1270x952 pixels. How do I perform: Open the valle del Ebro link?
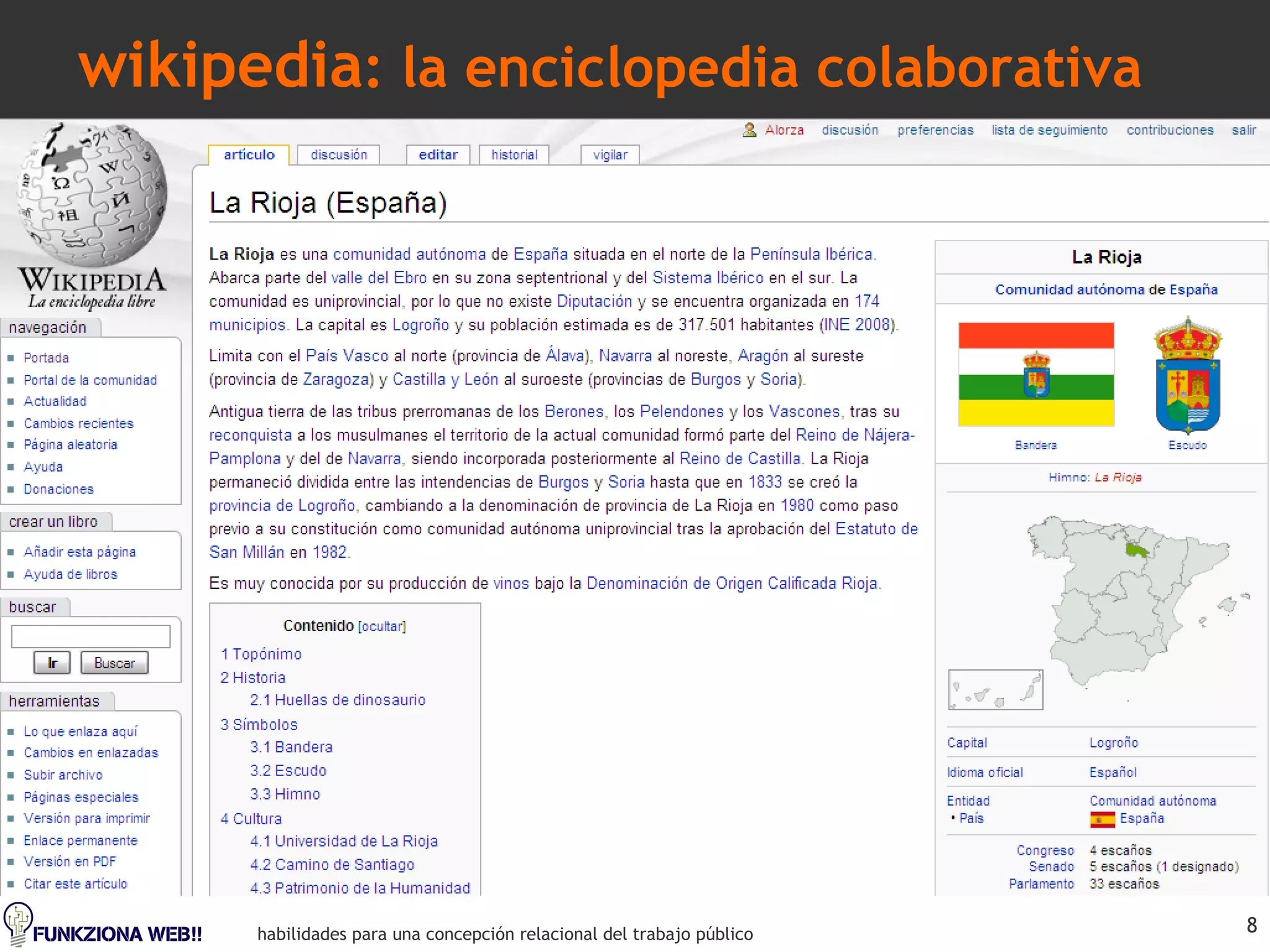point(379,278)
